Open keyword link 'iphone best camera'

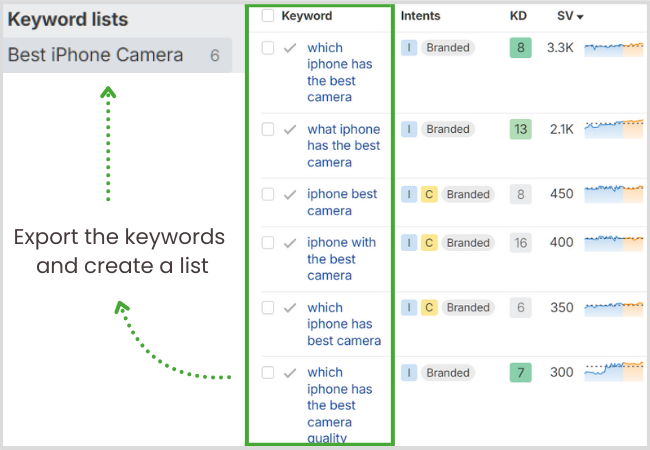pos(342,202)
